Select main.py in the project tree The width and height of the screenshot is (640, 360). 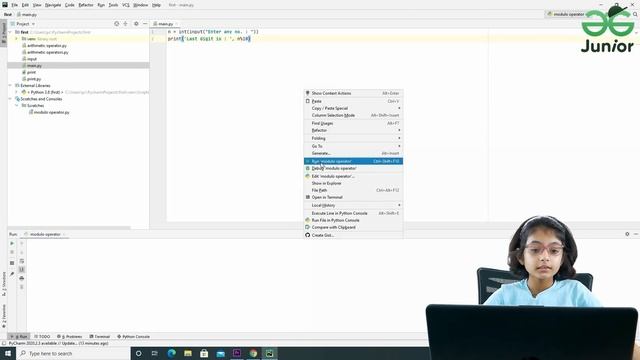coord(34,66)
